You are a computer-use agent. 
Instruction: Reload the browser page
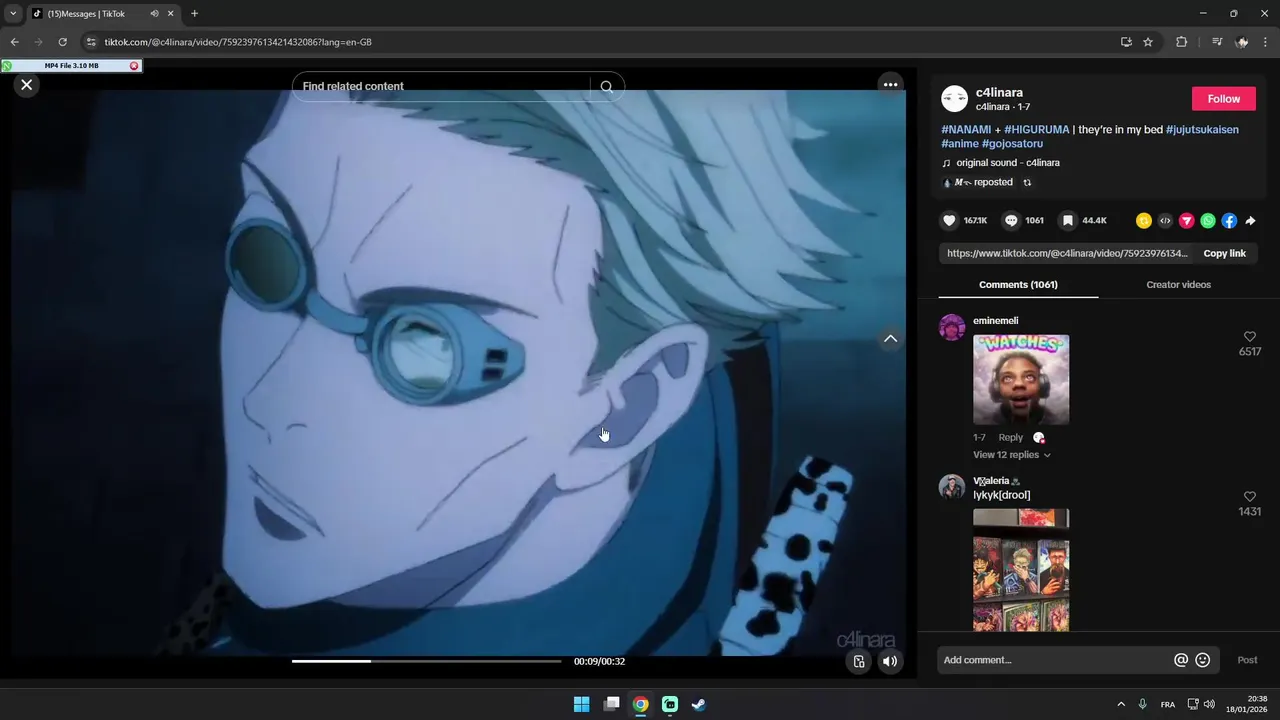coord(62,42)
